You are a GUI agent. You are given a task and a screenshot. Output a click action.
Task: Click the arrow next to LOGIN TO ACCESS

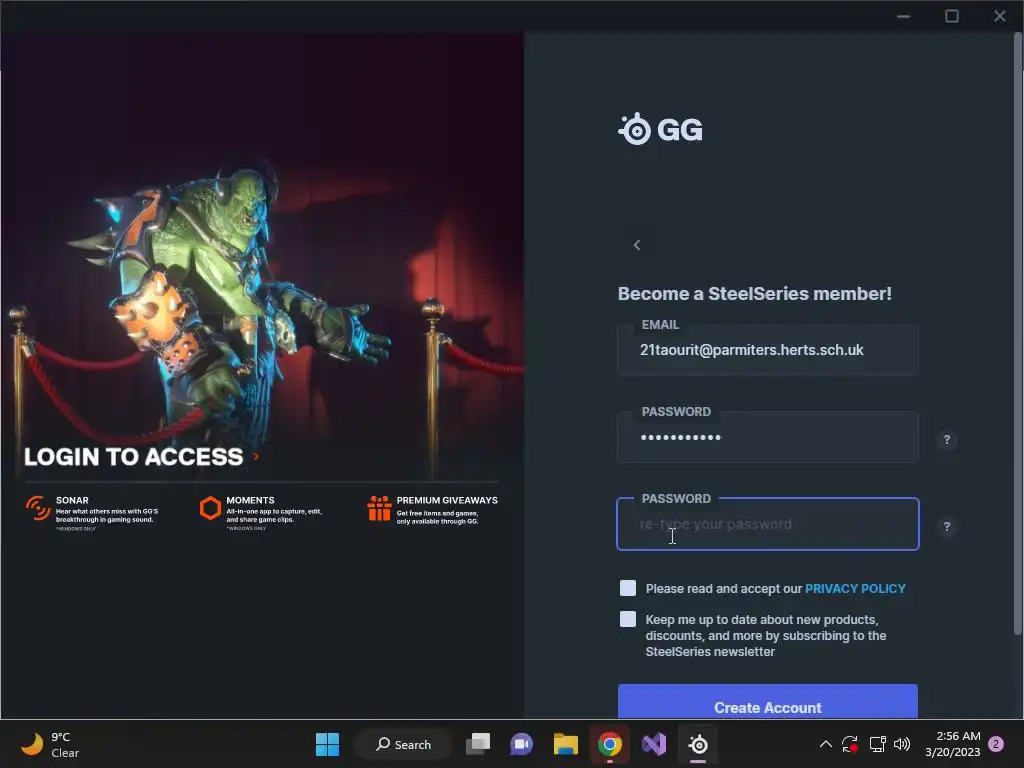click(256, 456)
